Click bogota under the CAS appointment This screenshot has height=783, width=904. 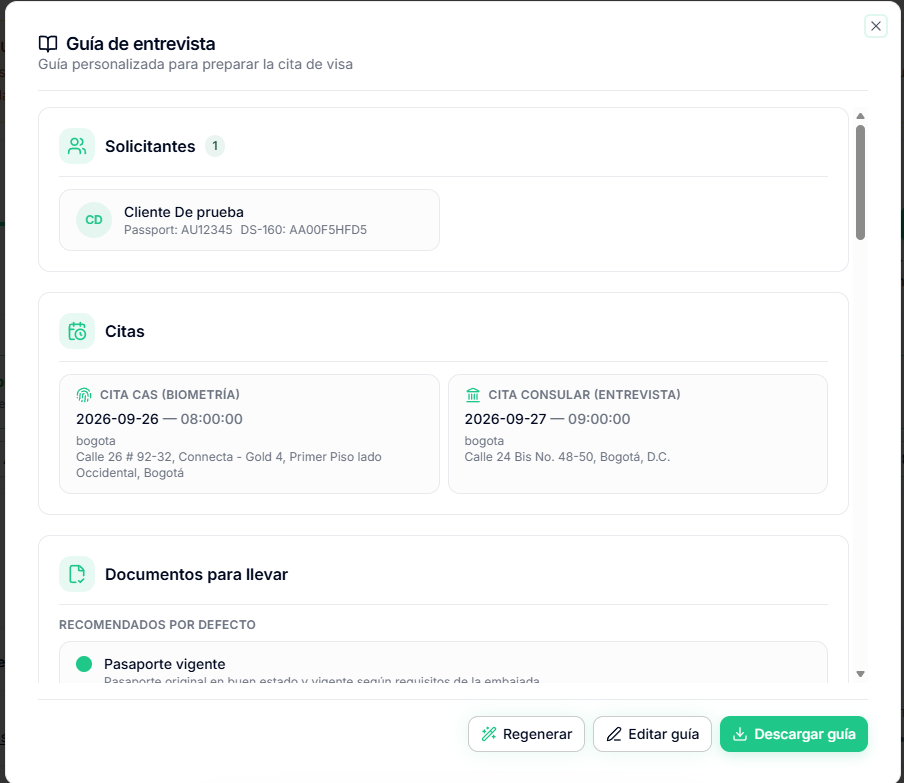point(96,441)
